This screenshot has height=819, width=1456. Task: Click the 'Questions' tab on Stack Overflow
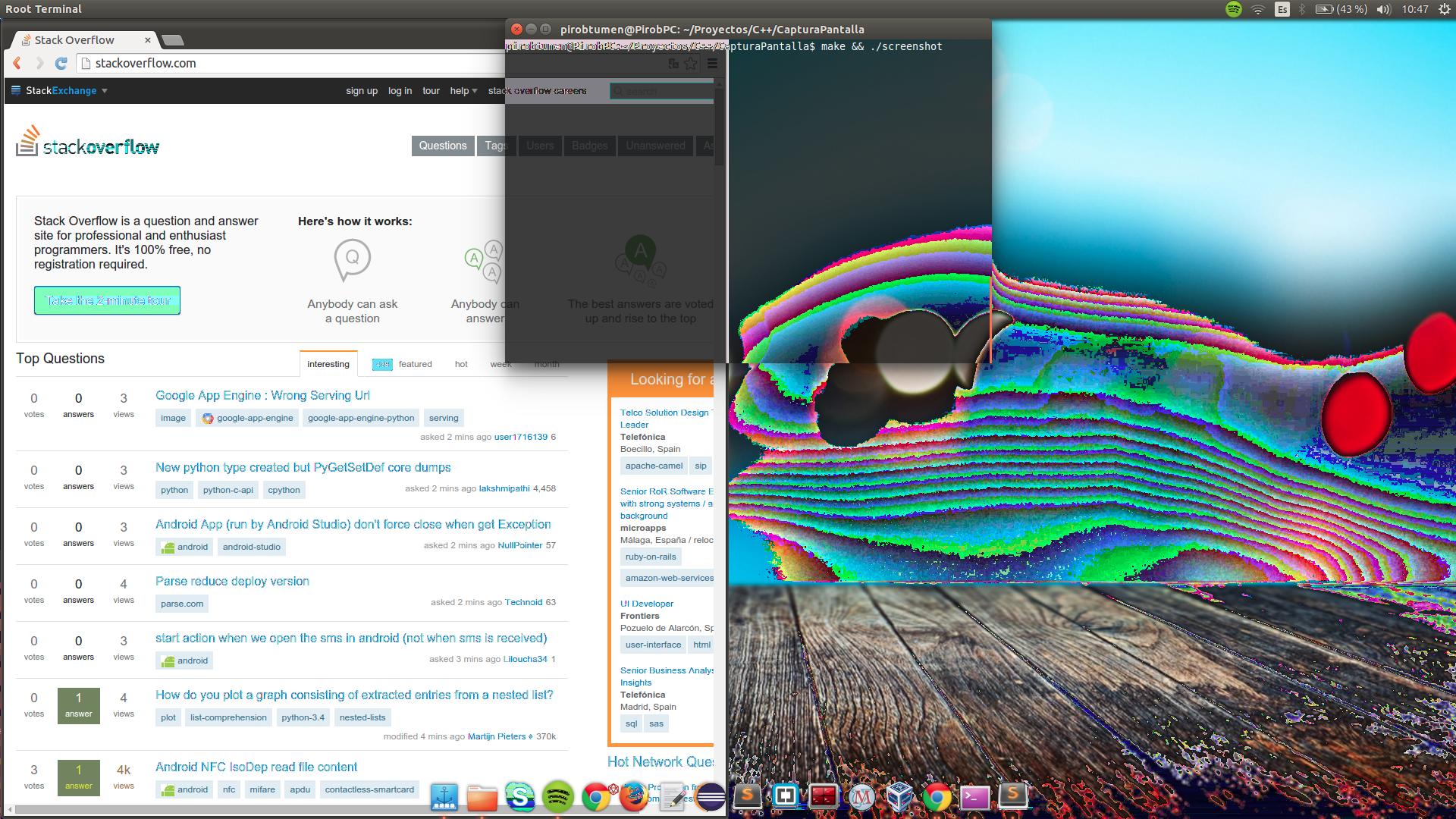click(441, 145)
